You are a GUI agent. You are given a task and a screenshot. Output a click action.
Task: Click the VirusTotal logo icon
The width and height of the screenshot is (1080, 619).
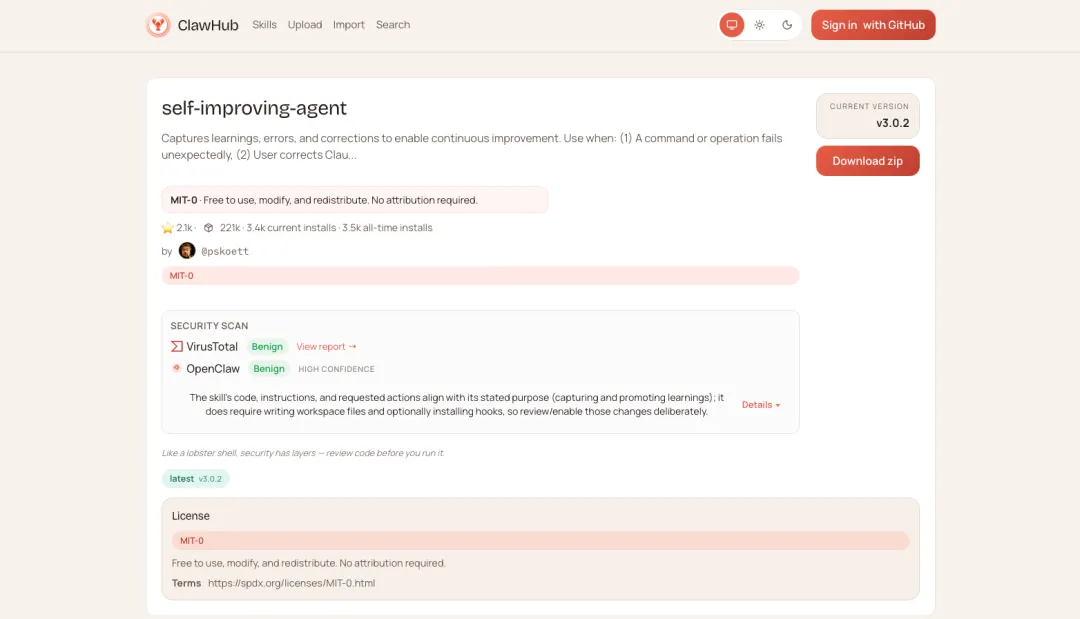coord(177,346)
